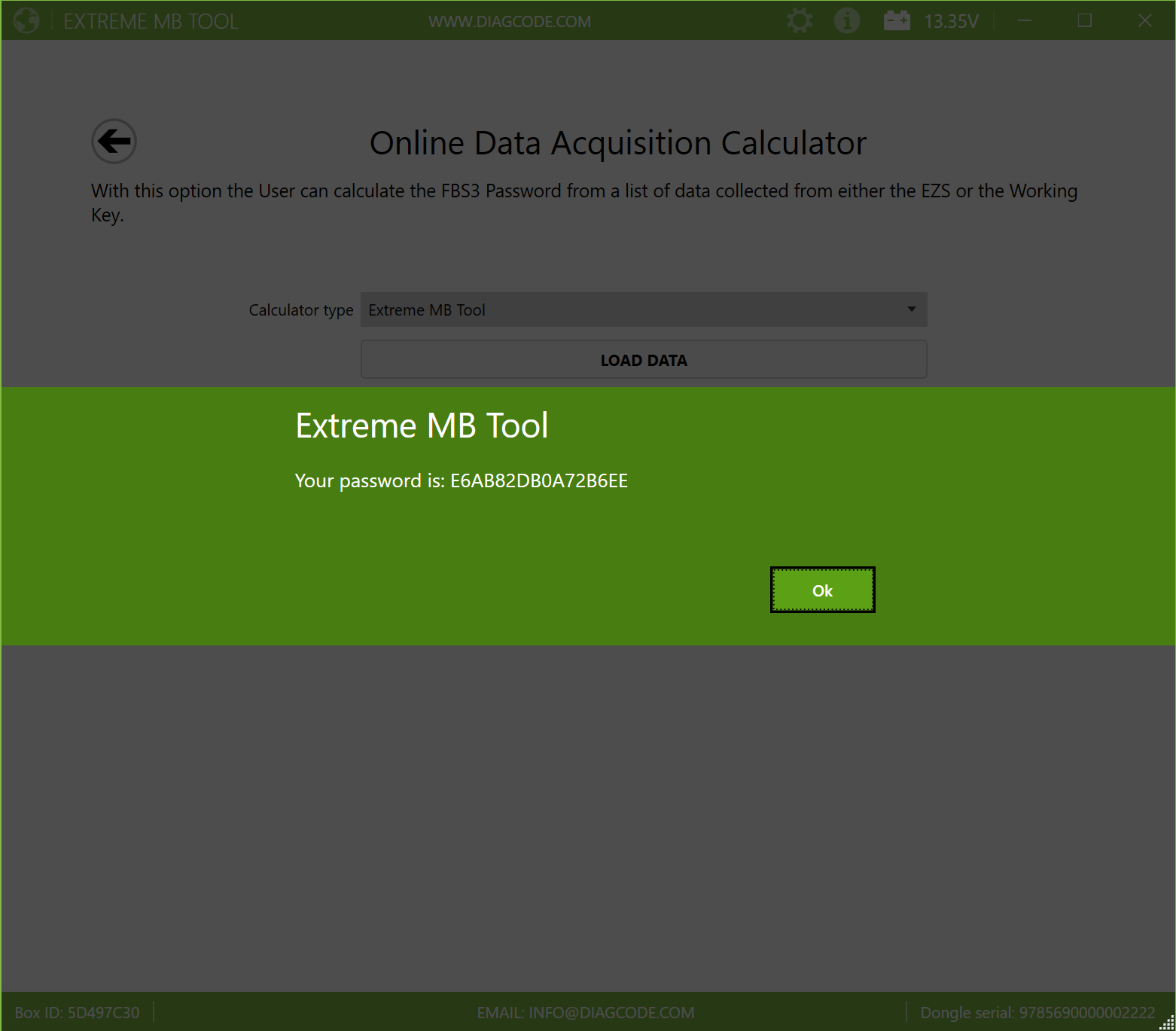The height and width of the screenshot is (1031, 1176).
Task: Click the 13.35V voltage reading
Action: coord(952,21)
